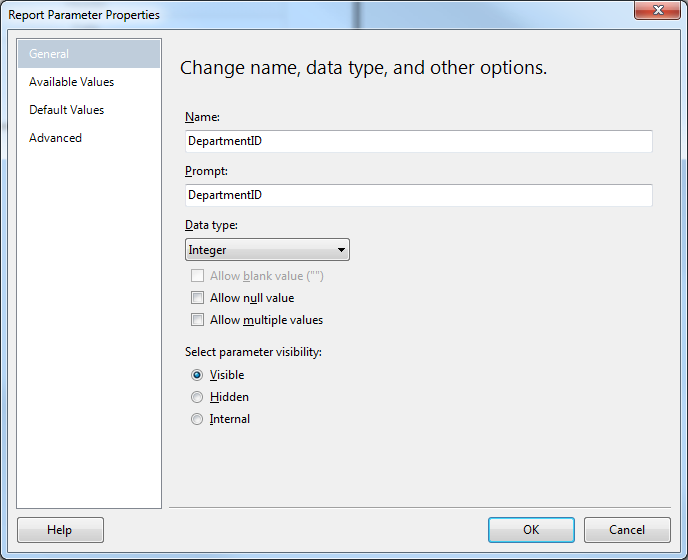The image size is (688, 560).
Task: Select the Hidden visibility option
Action: [197, 397]
